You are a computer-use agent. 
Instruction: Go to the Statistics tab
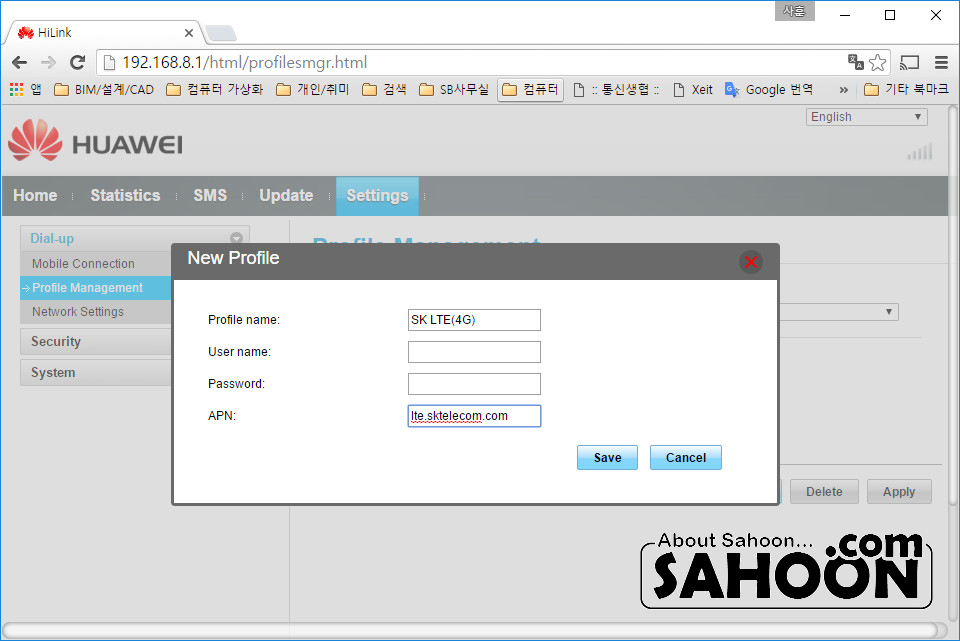(126, 195)
